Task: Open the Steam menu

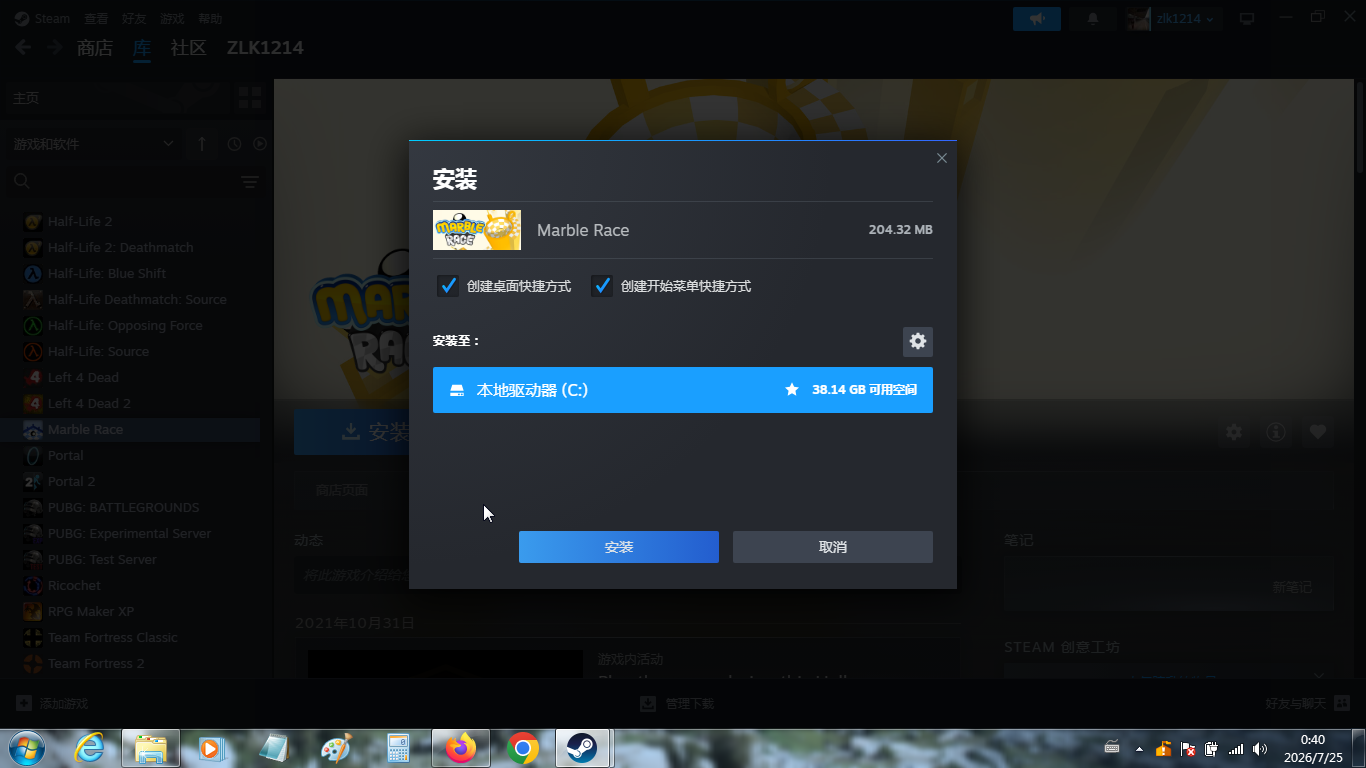Action: (43, 19)
